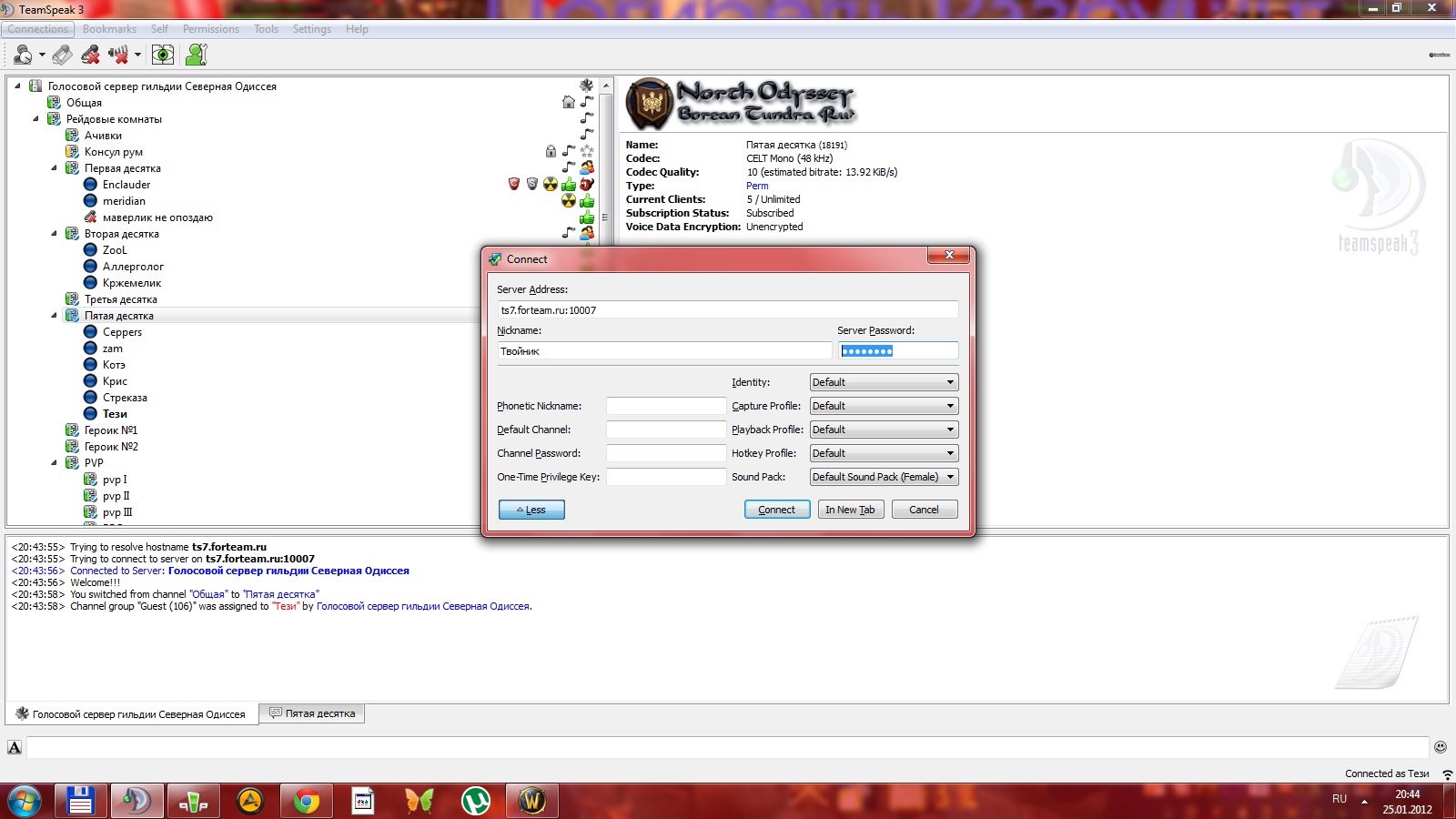This screenshot has height=819, width=1456.
Task: Click the Windows Start button
Action: coord(25,801)
